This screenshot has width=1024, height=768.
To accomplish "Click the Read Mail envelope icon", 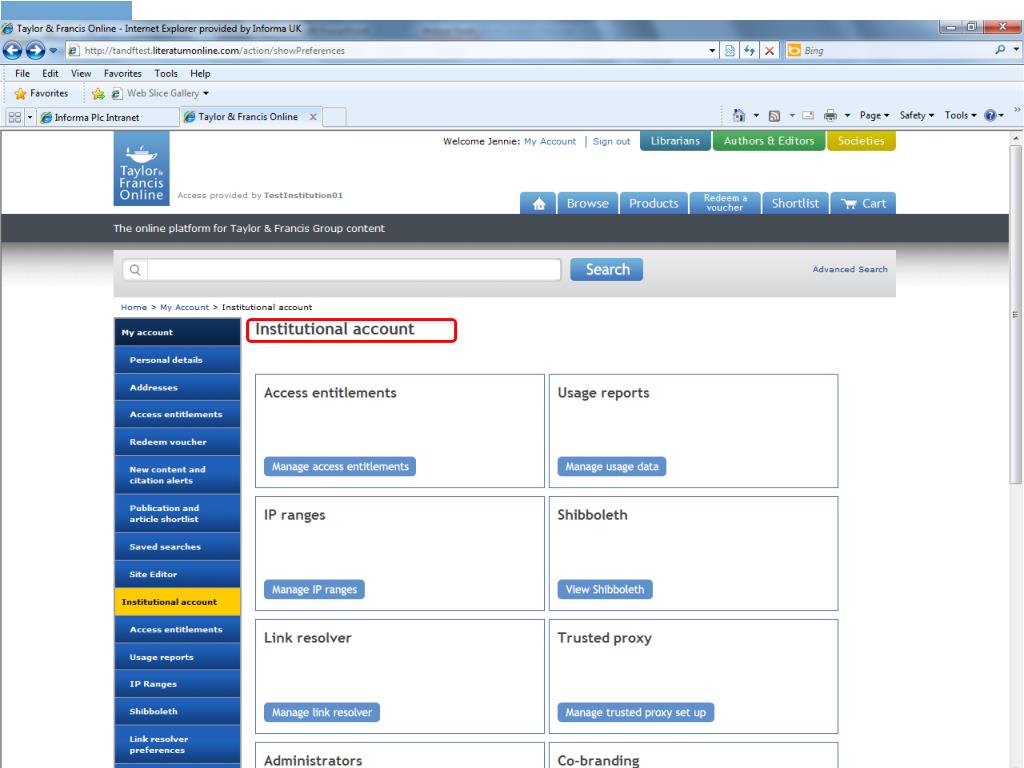I will click(x=808, y=116).
